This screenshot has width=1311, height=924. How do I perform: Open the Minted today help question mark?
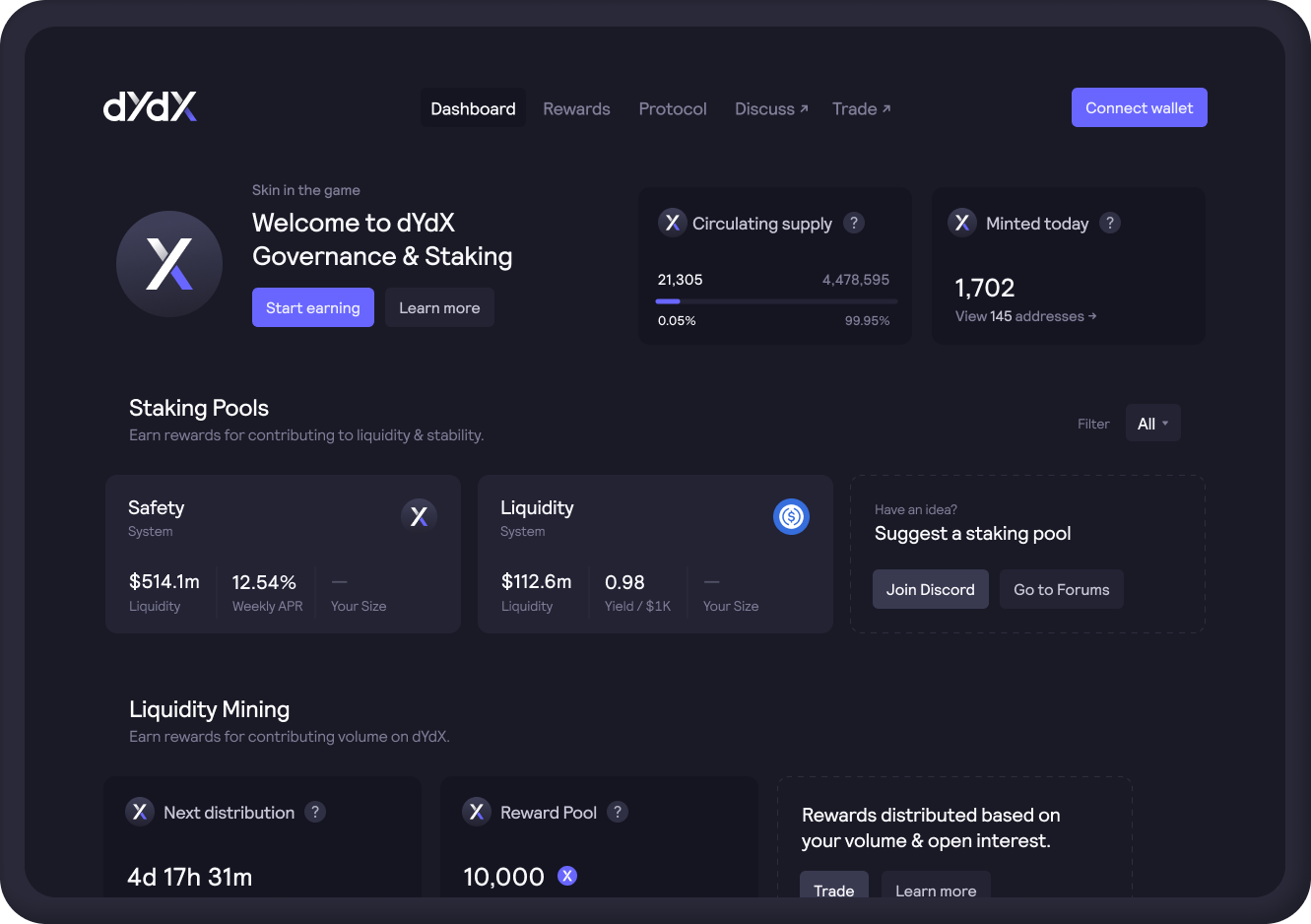tap(1110, 223)
